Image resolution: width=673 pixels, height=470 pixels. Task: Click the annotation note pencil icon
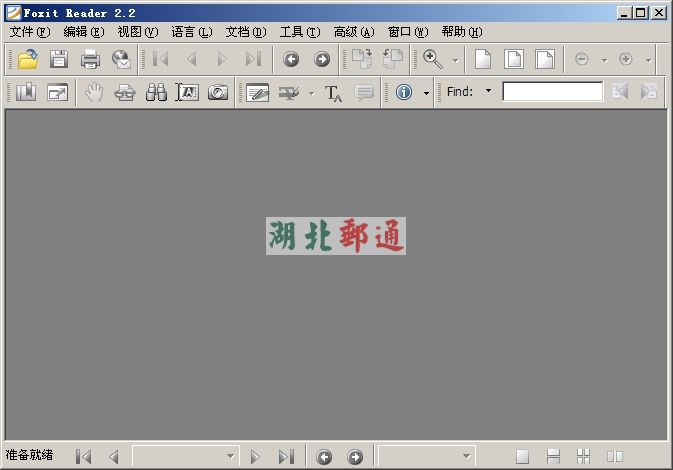[258, 92]
